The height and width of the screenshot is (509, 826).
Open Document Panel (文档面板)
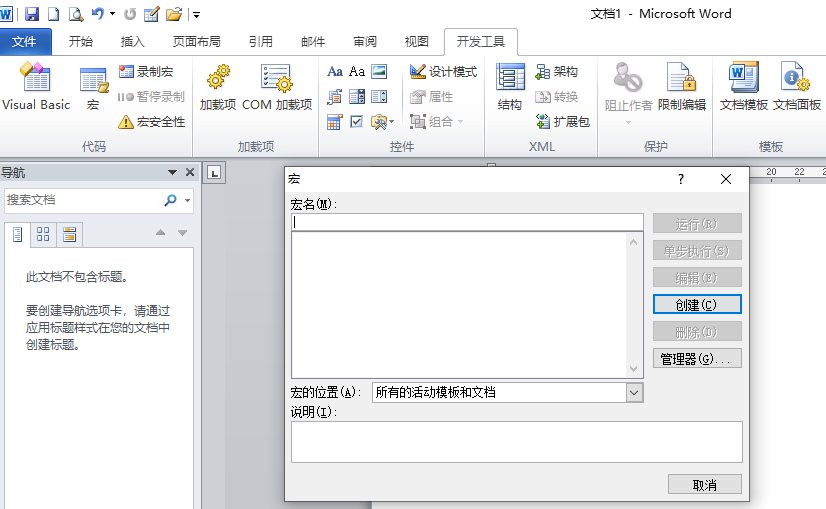(796, 87)
